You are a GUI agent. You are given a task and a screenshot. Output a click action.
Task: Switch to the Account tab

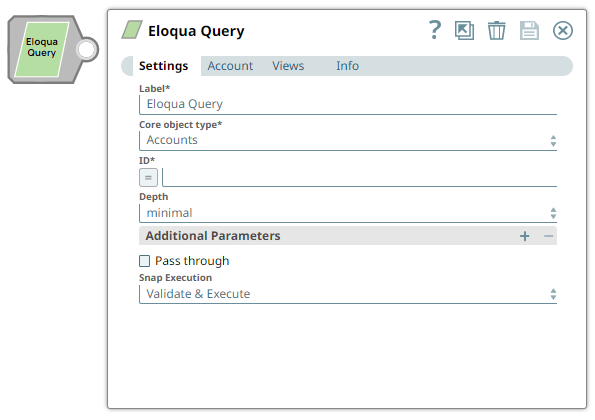(x=230, y=66)
